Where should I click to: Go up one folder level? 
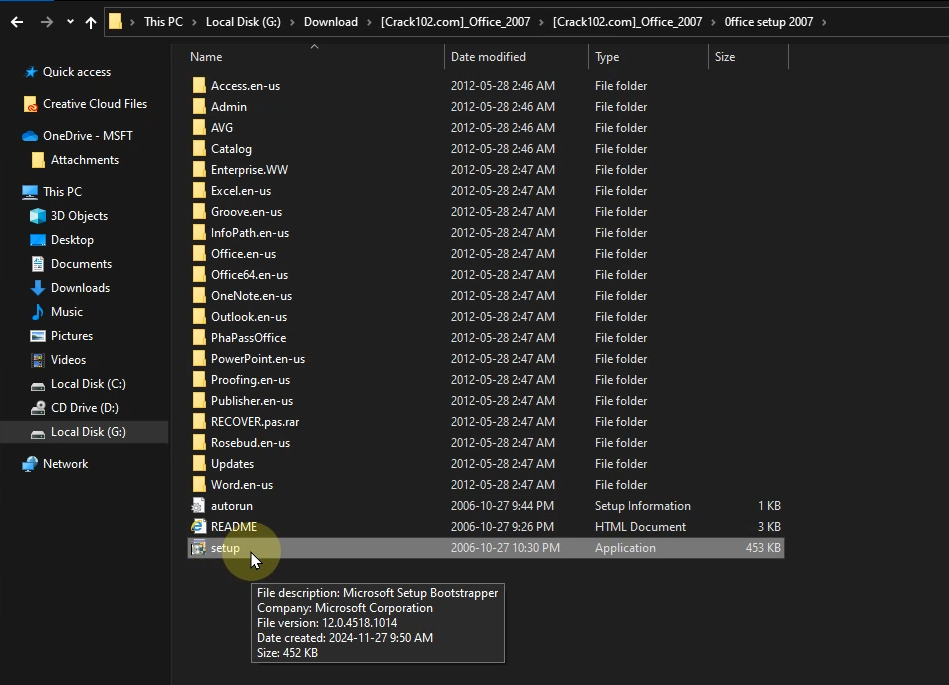coord(91,22)
